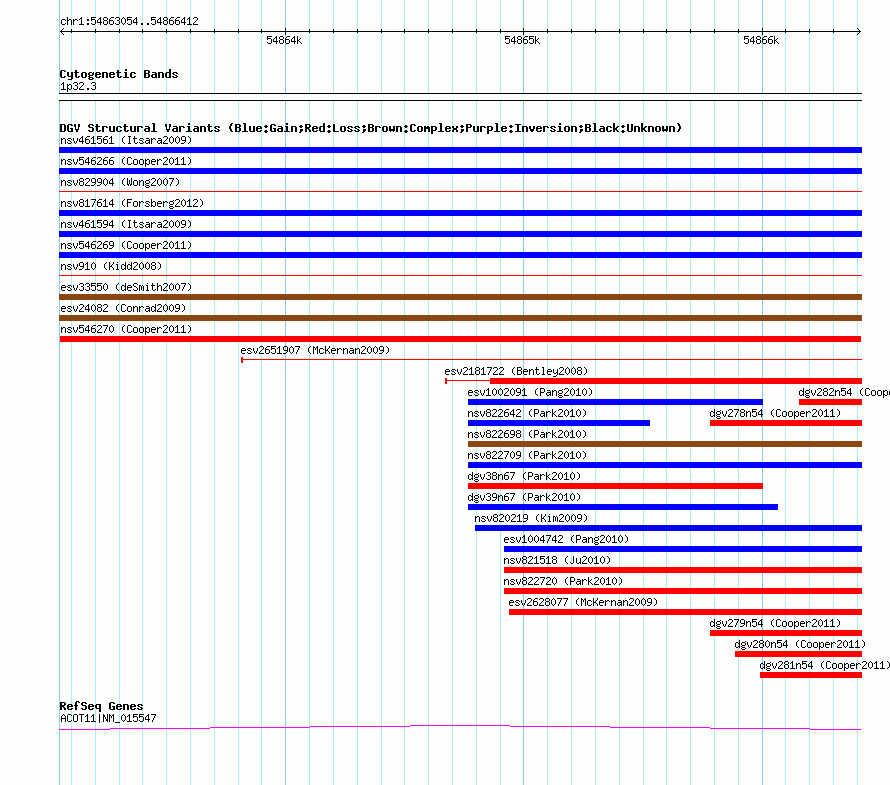The image size is (890, 785).
Task: Open the esv24082 (Conrad2009) label
Action: coord(123,308)
